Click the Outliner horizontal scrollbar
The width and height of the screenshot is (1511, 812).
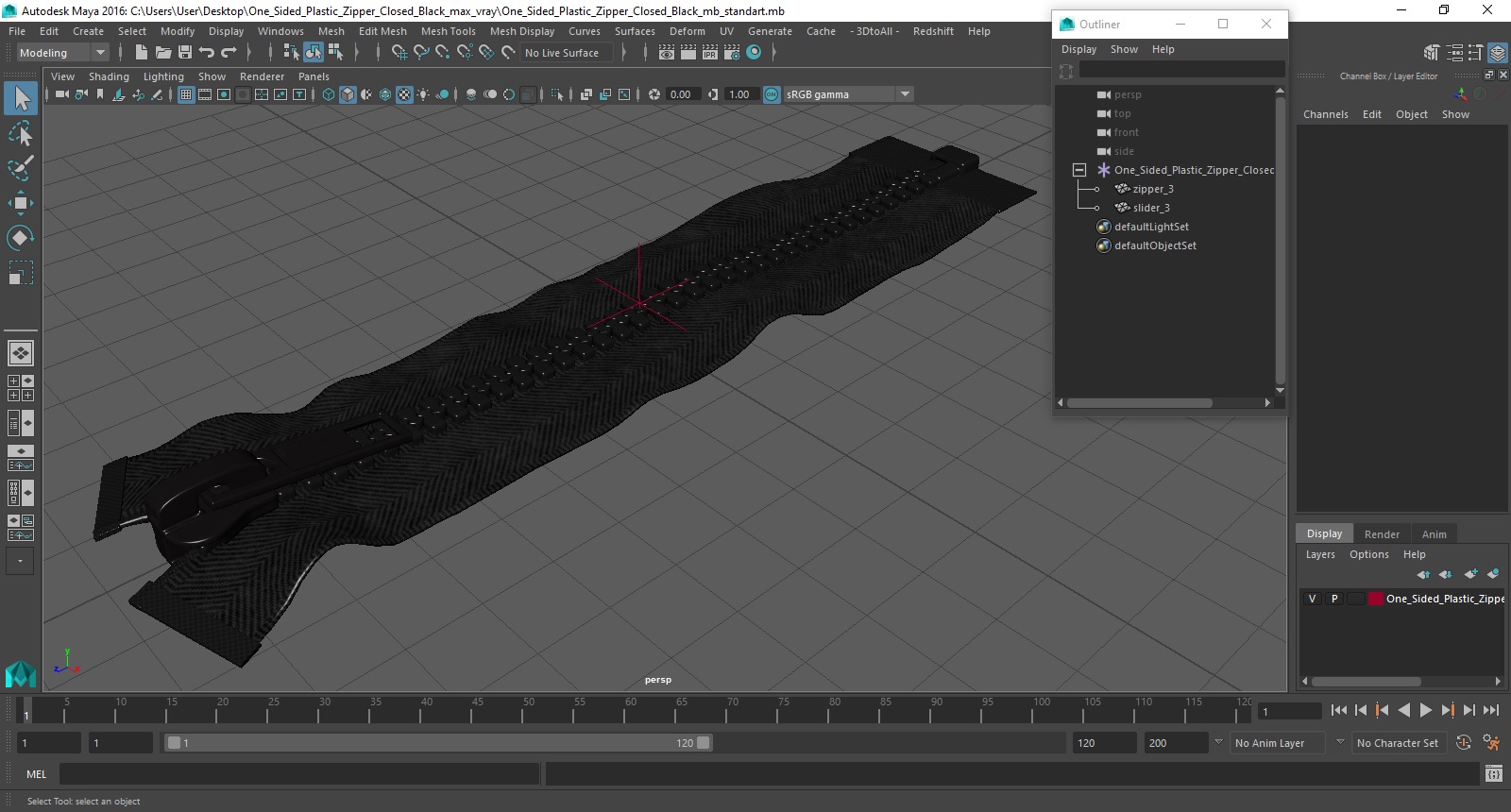[1140, 403]
